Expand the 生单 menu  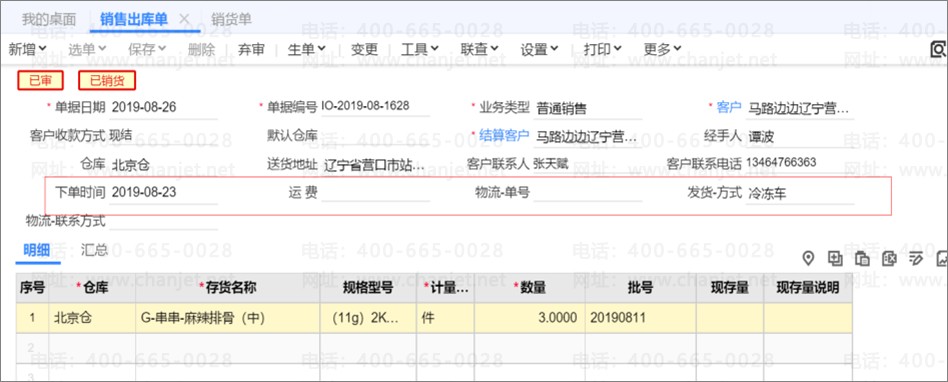pos(307,50)
